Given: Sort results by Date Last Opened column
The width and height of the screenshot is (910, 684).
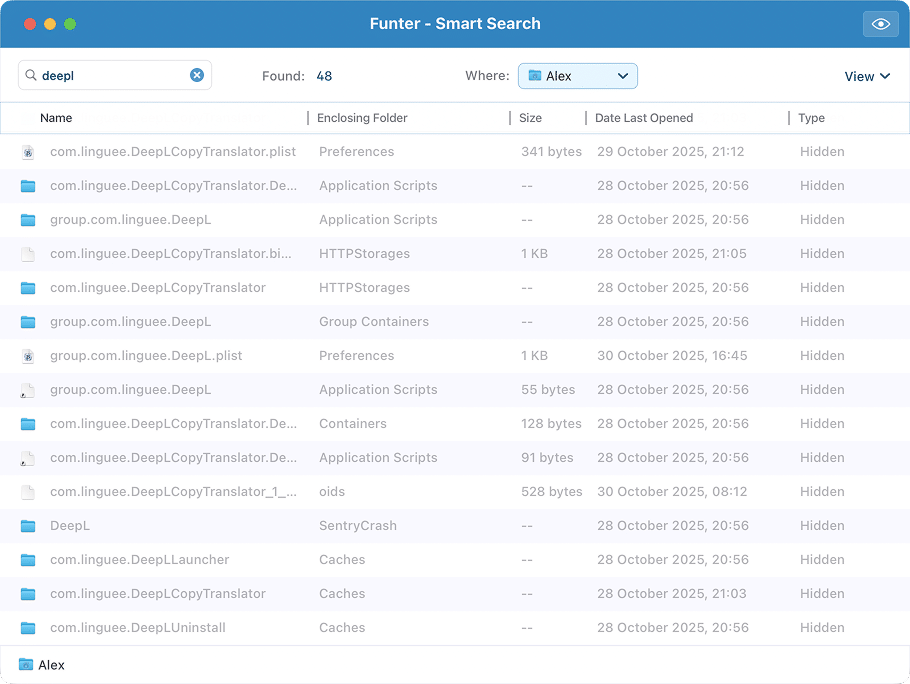Looking at the screenshot, I should (643, 118).
